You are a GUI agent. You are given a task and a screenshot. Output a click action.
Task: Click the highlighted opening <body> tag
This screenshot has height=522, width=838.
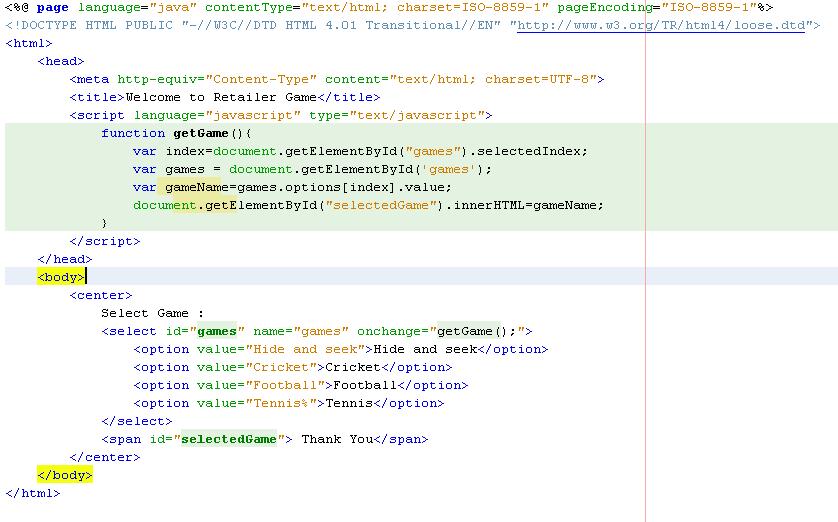pos(61,277)
